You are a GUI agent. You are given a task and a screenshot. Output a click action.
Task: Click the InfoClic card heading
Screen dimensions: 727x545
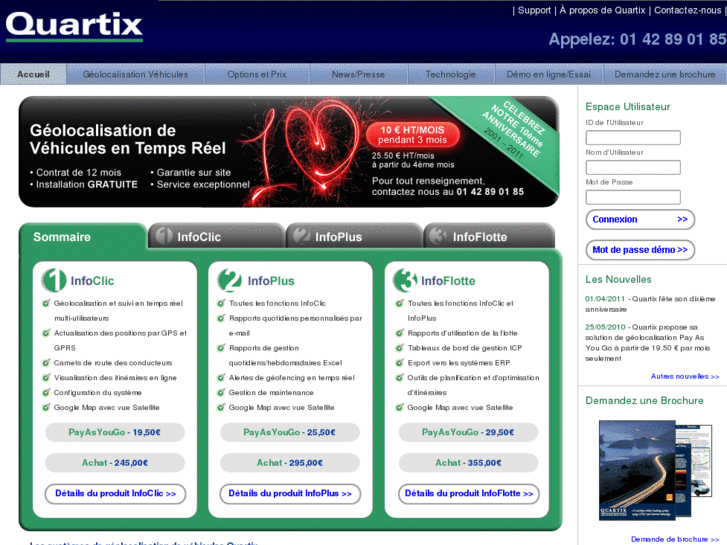[x=92, y=281]
